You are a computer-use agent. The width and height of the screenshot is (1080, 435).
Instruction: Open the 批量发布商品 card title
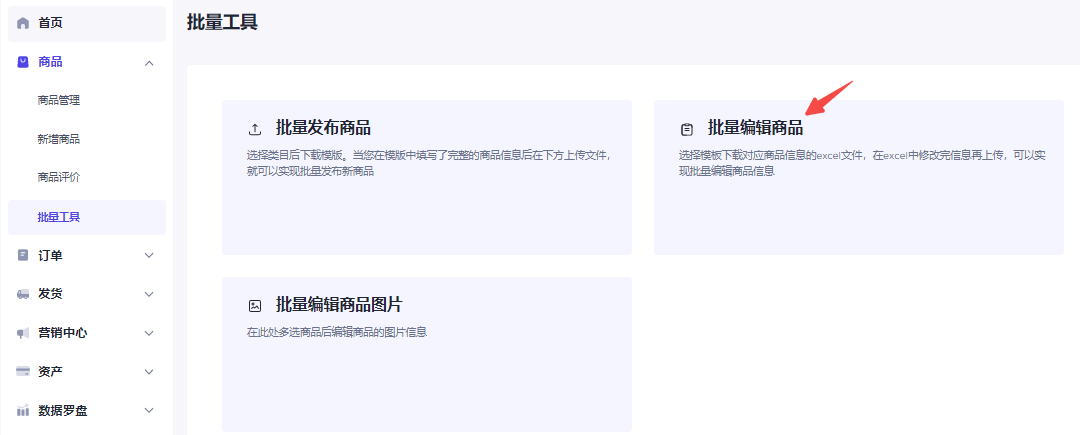[323, 128]
